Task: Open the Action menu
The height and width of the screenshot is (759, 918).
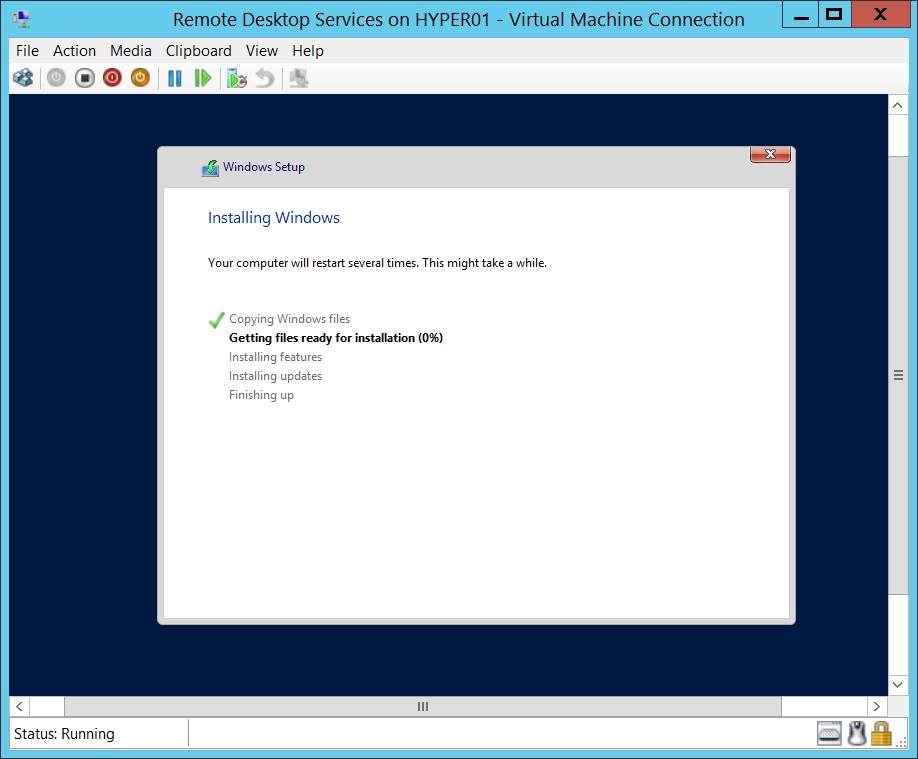Action: [x=74, y=51]
